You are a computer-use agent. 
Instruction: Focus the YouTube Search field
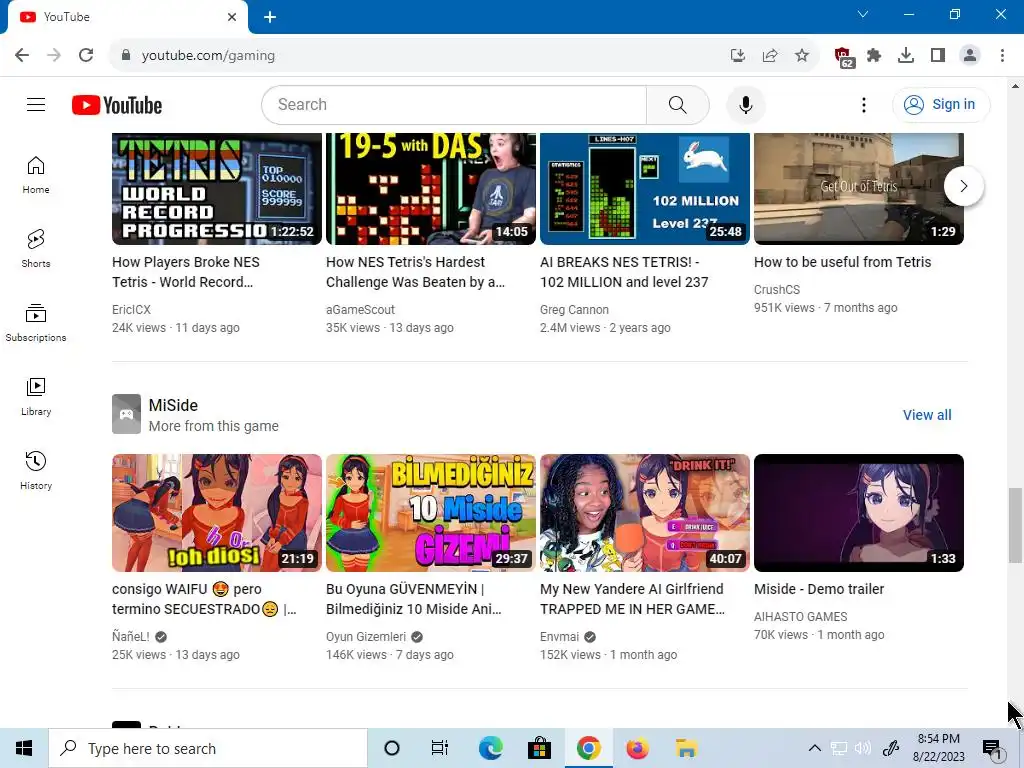tap(454, 104)
